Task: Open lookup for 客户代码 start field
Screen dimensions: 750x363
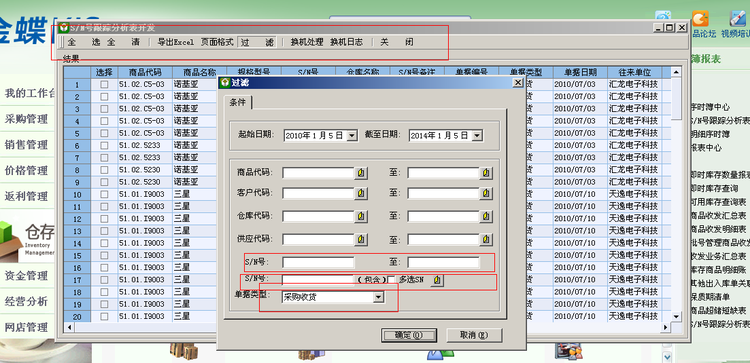Action: coord(362,193)
